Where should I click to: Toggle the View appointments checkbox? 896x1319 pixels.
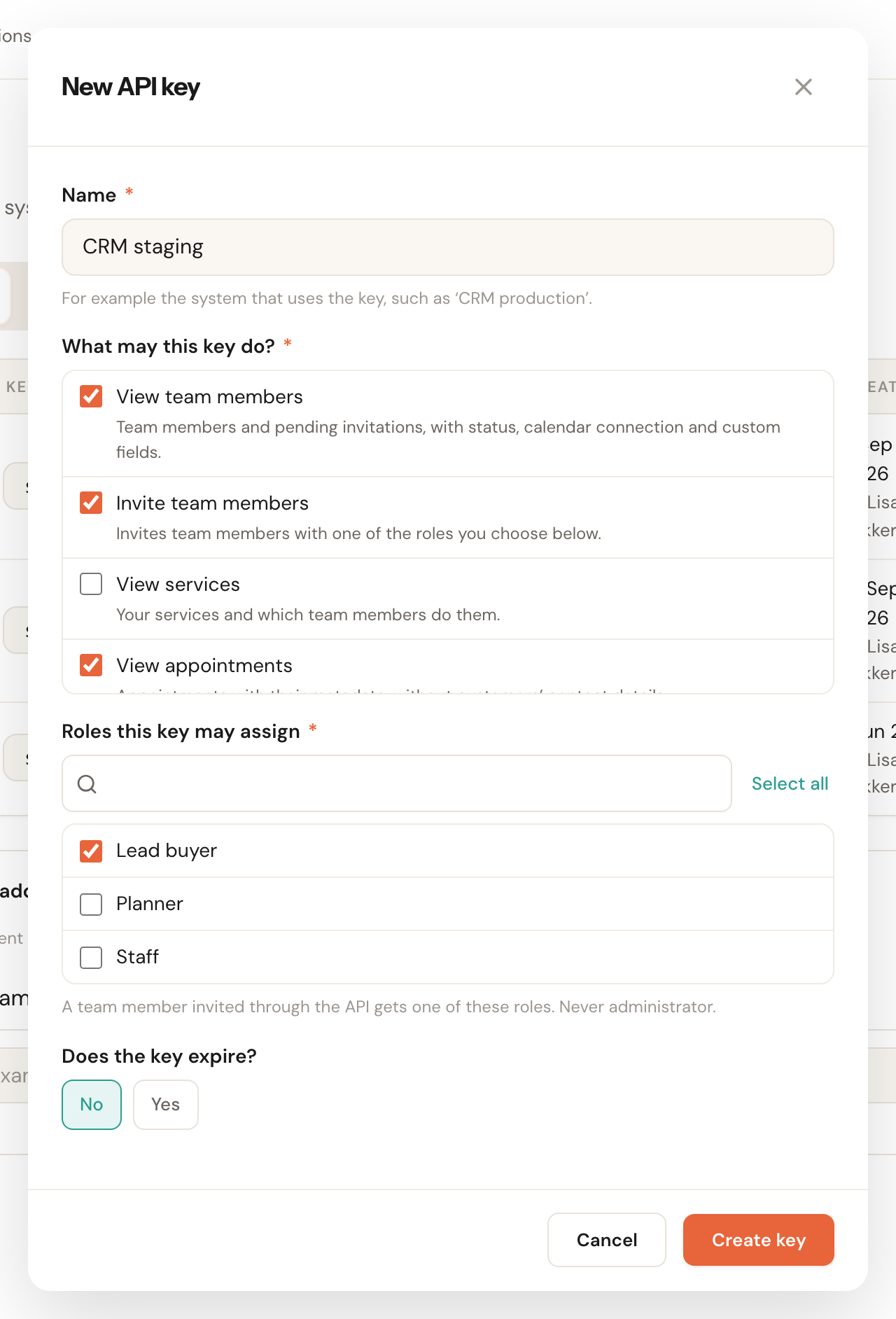point(91,665)
